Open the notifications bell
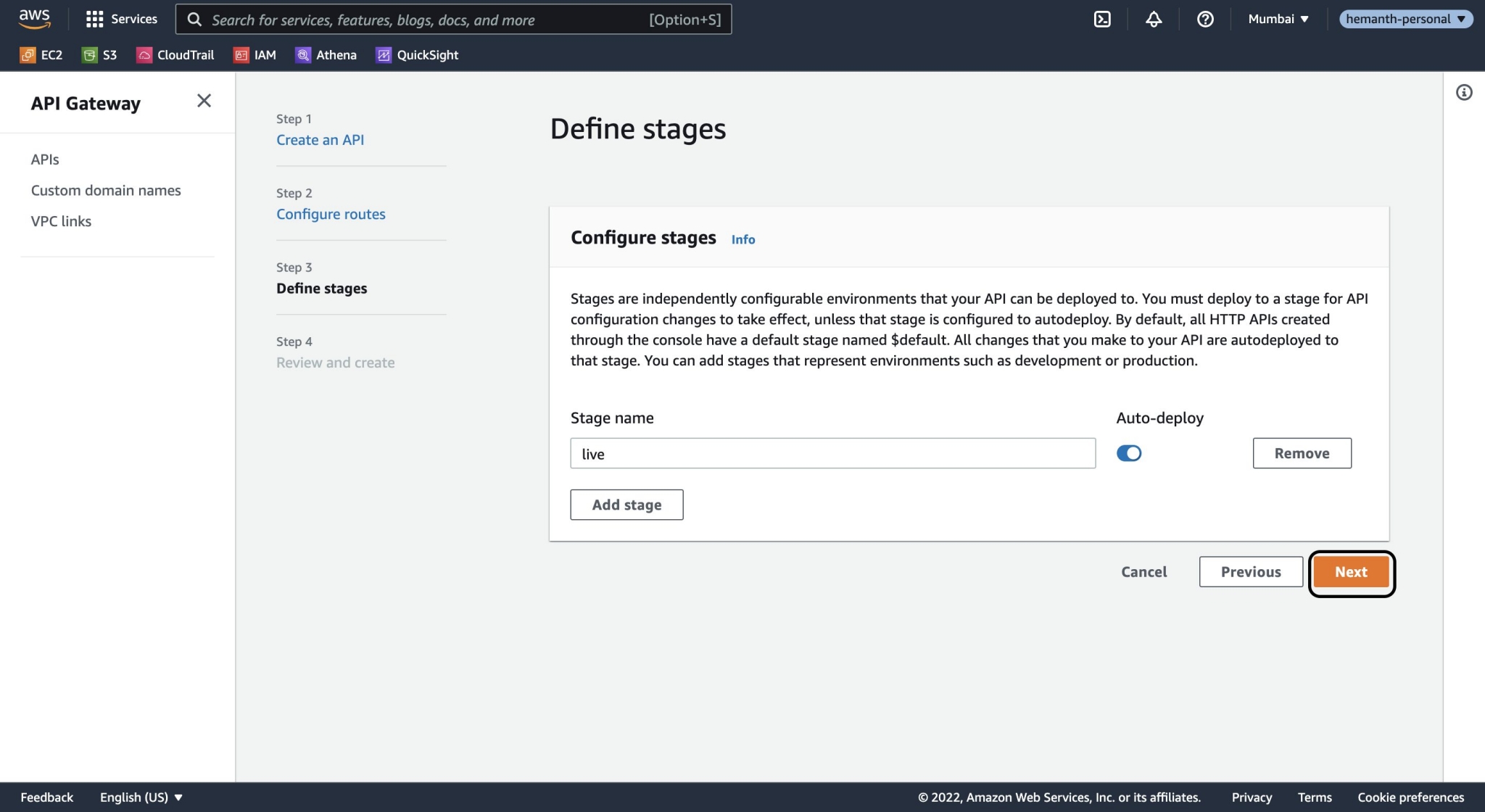 [1153, 19]
